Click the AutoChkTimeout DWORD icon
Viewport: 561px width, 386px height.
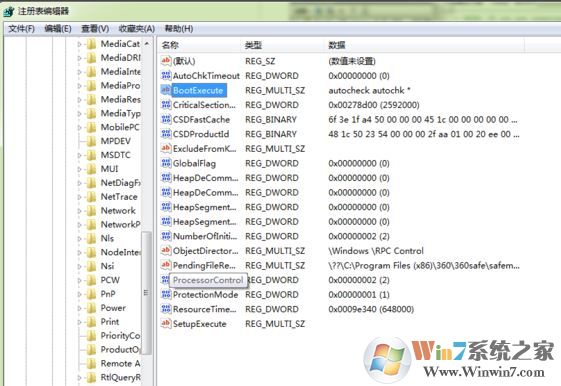coord(166,75)
